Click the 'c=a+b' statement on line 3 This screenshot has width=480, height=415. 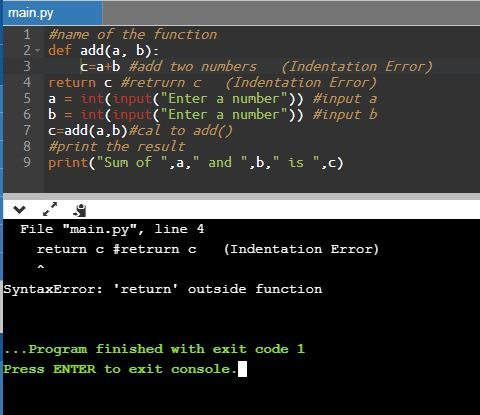coord(100,66)
